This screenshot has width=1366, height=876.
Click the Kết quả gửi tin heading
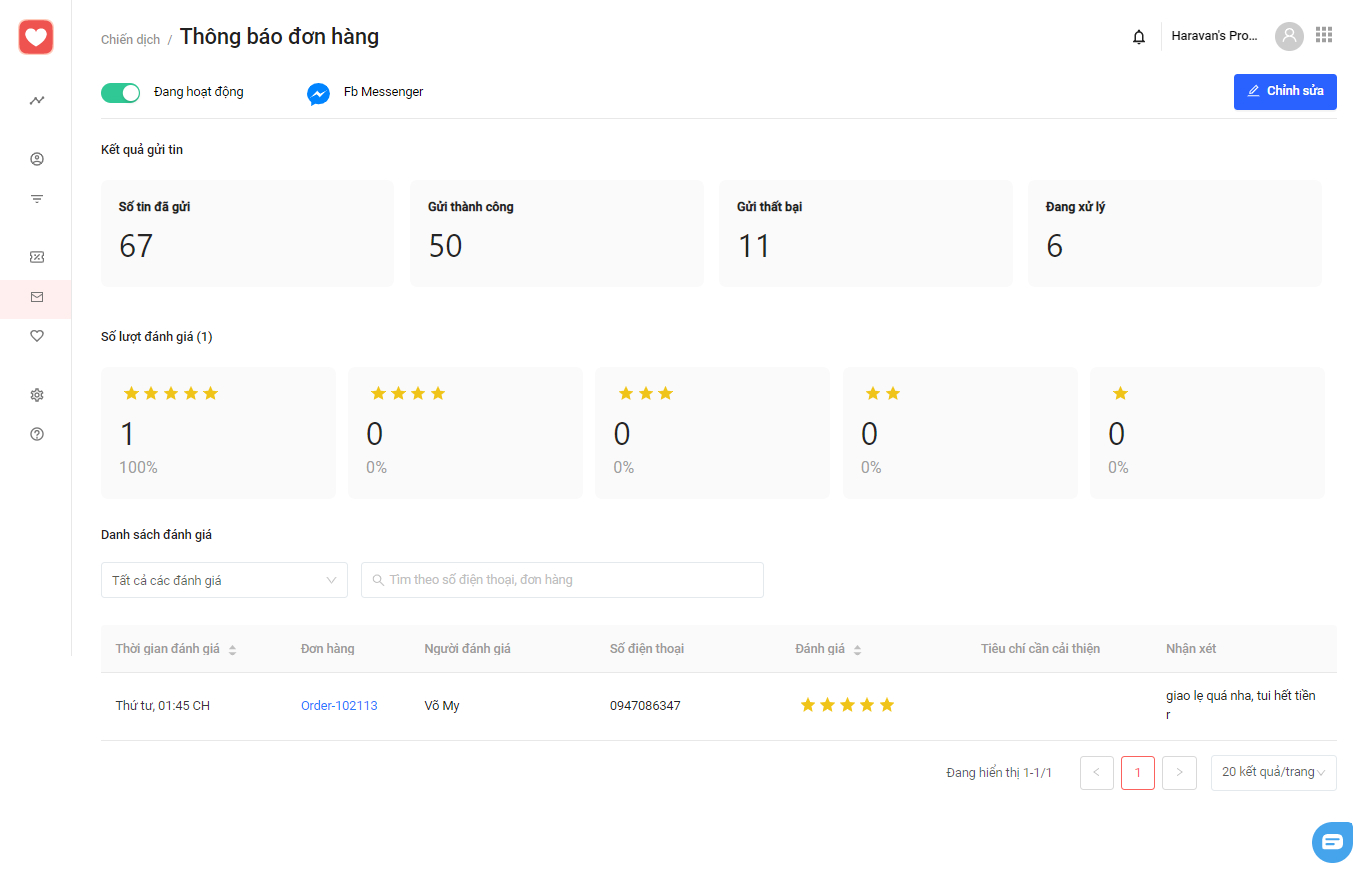pos(142,150)
